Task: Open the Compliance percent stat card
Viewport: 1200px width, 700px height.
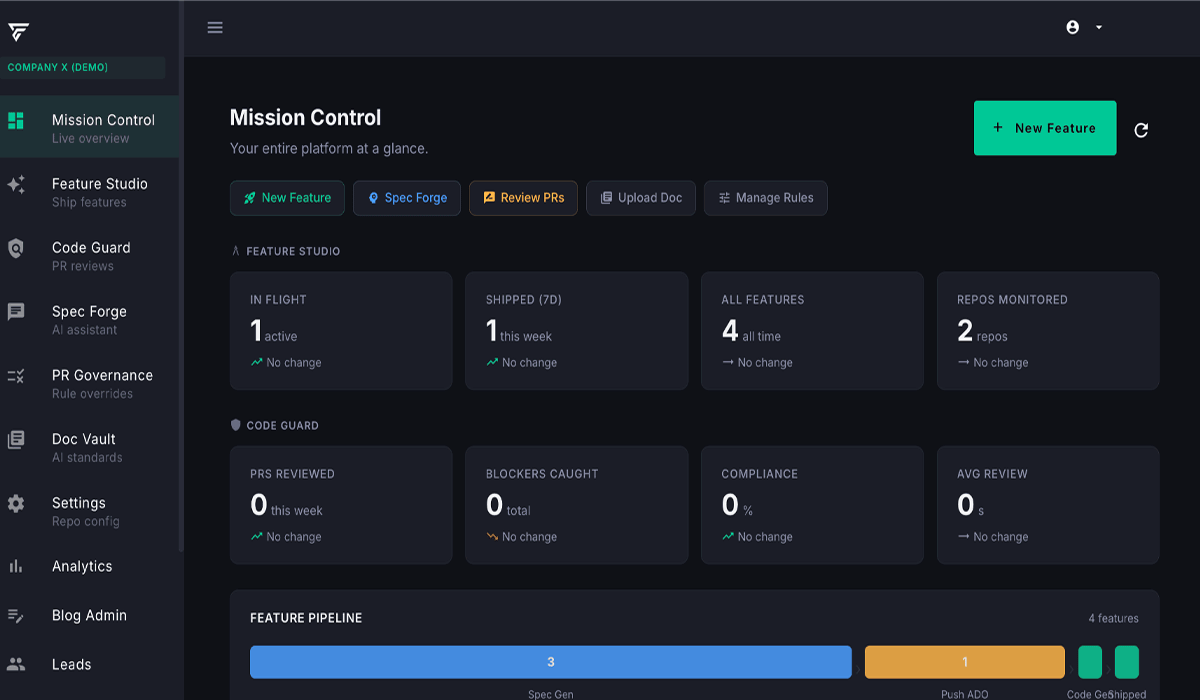Action: [x=812, y=505]
